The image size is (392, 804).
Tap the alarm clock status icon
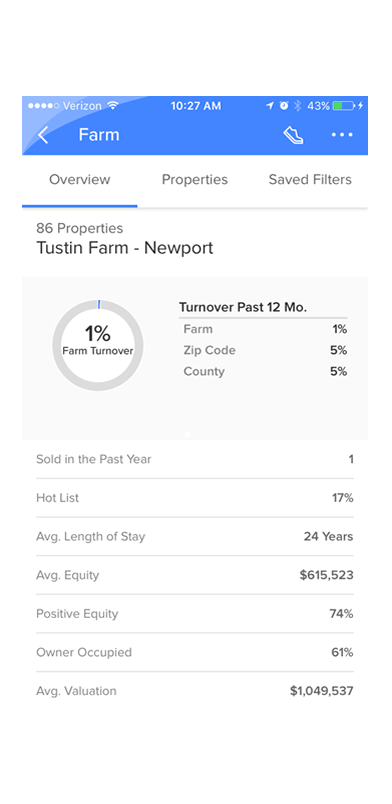pyautogui.click(x=284, y=106)
